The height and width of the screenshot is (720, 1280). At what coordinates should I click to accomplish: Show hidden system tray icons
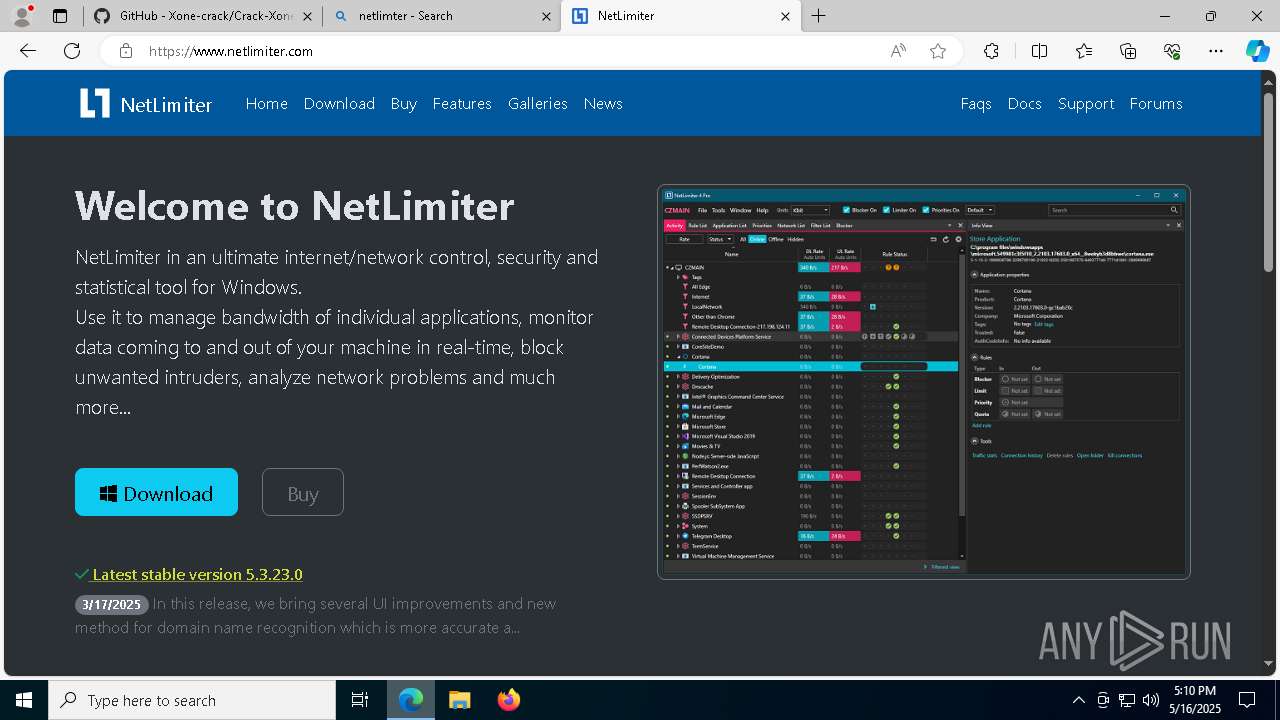[x=1078, y=700]
